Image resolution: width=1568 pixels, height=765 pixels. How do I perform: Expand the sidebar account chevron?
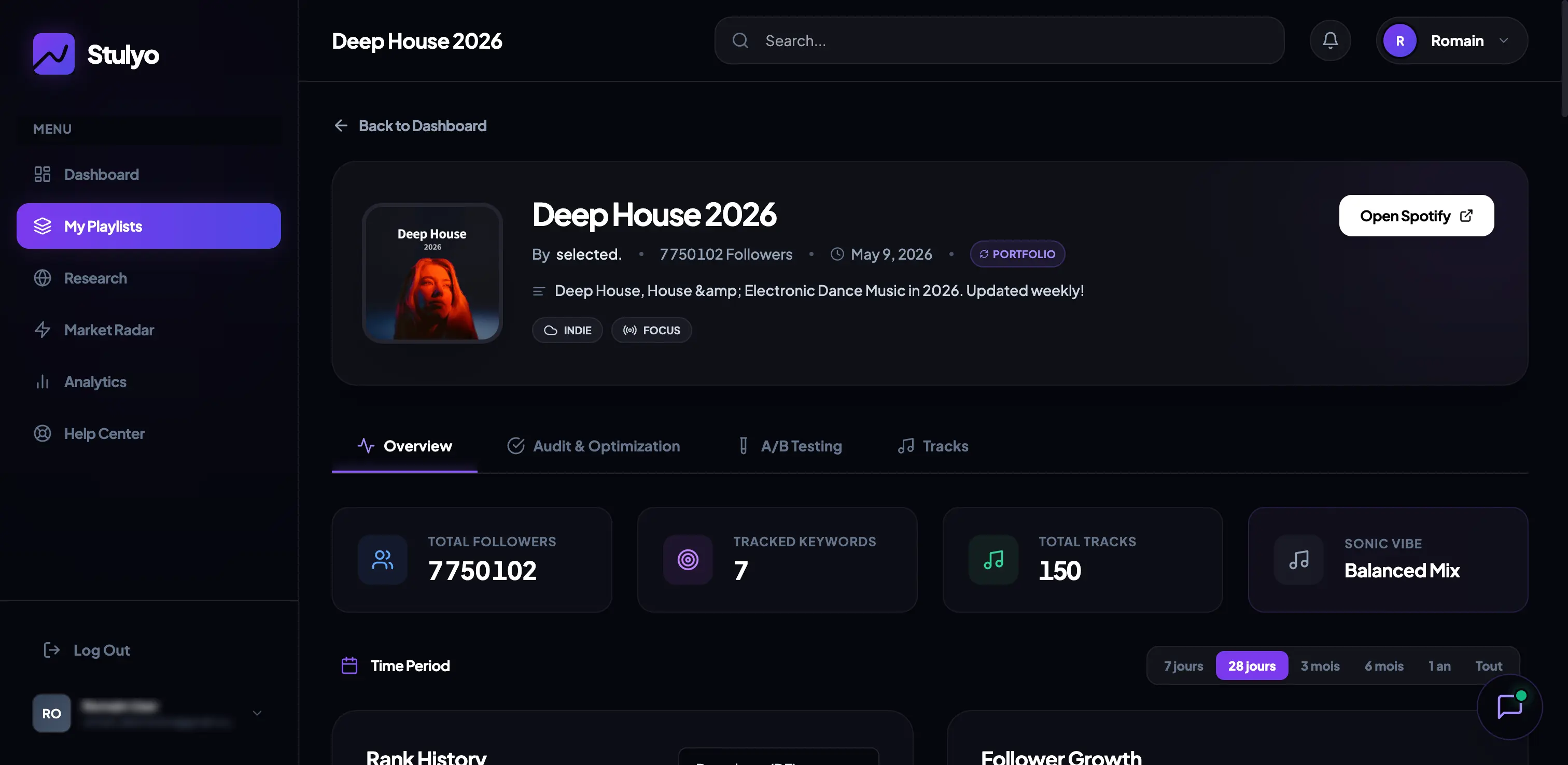[257, 713]
